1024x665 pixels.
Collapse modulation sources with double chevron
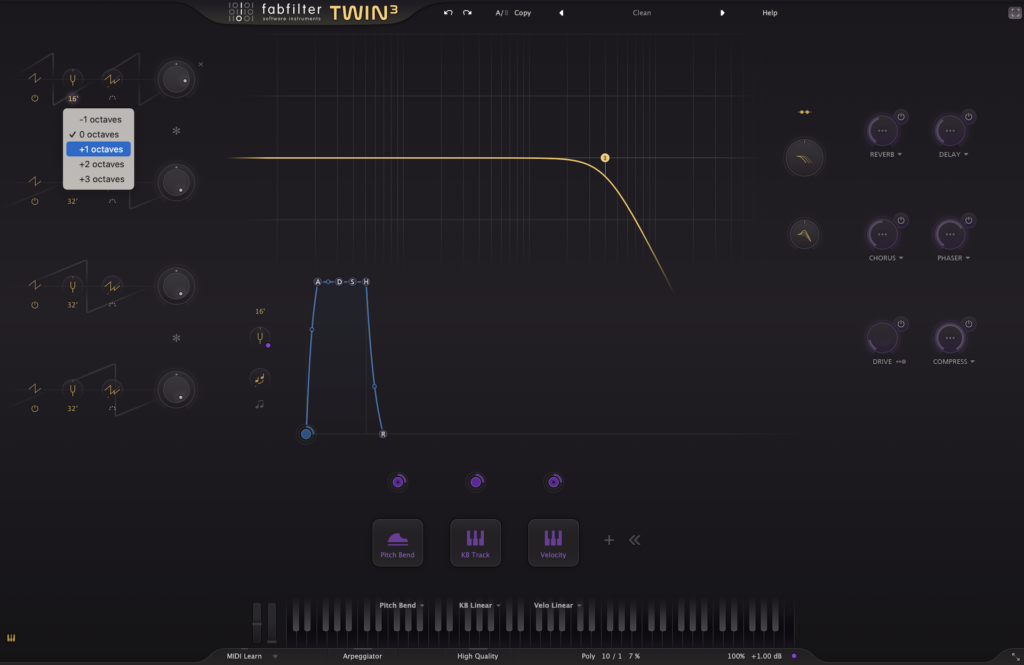click(634, 540)
